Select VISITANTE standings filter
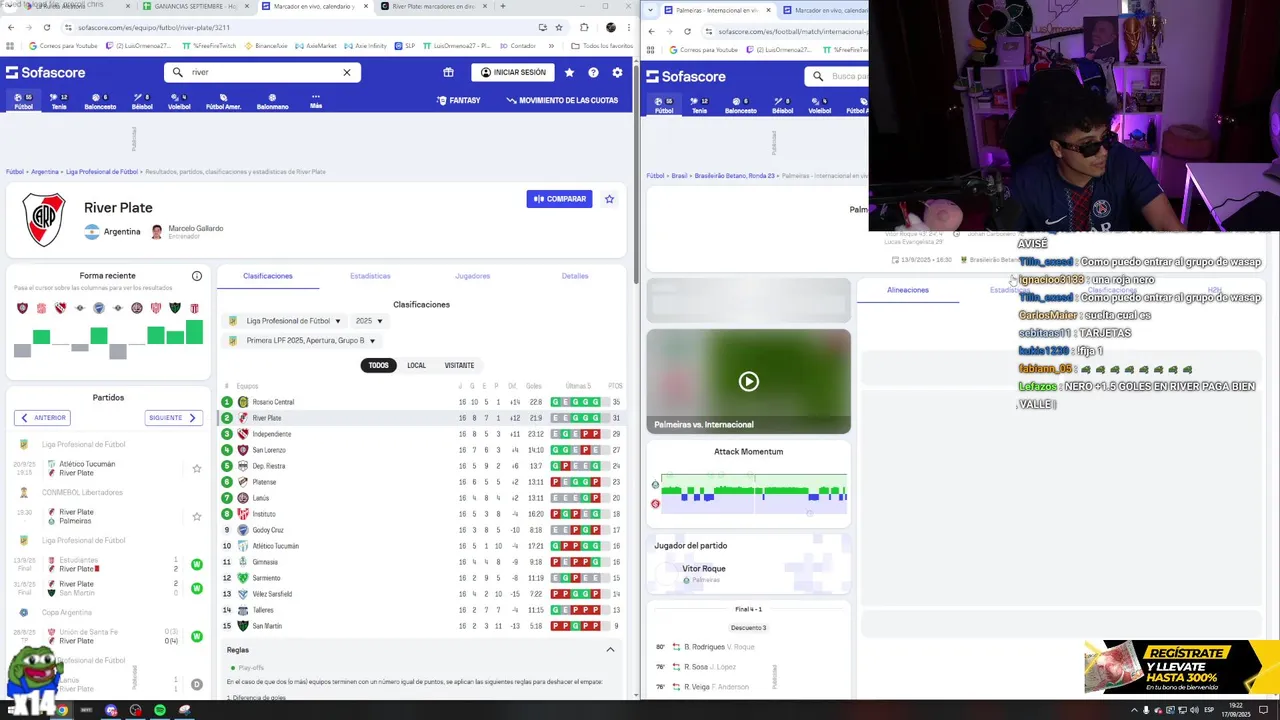Viewport: 1280px width, 720px height. 459,365
